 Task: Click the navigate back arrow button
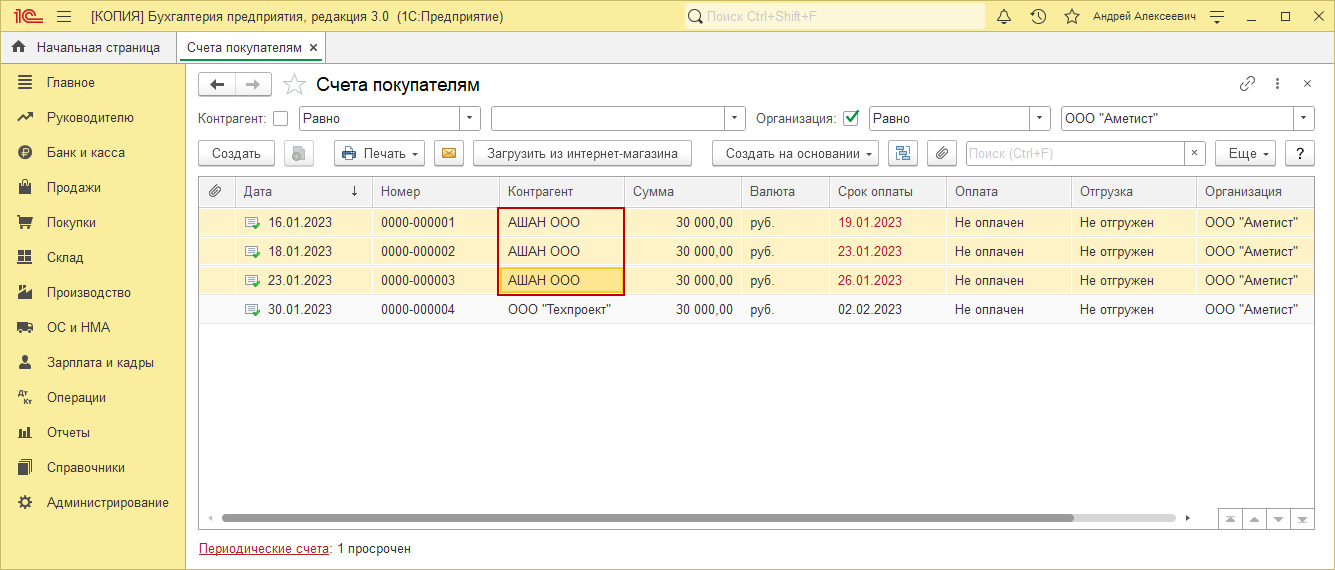[217, 84]
